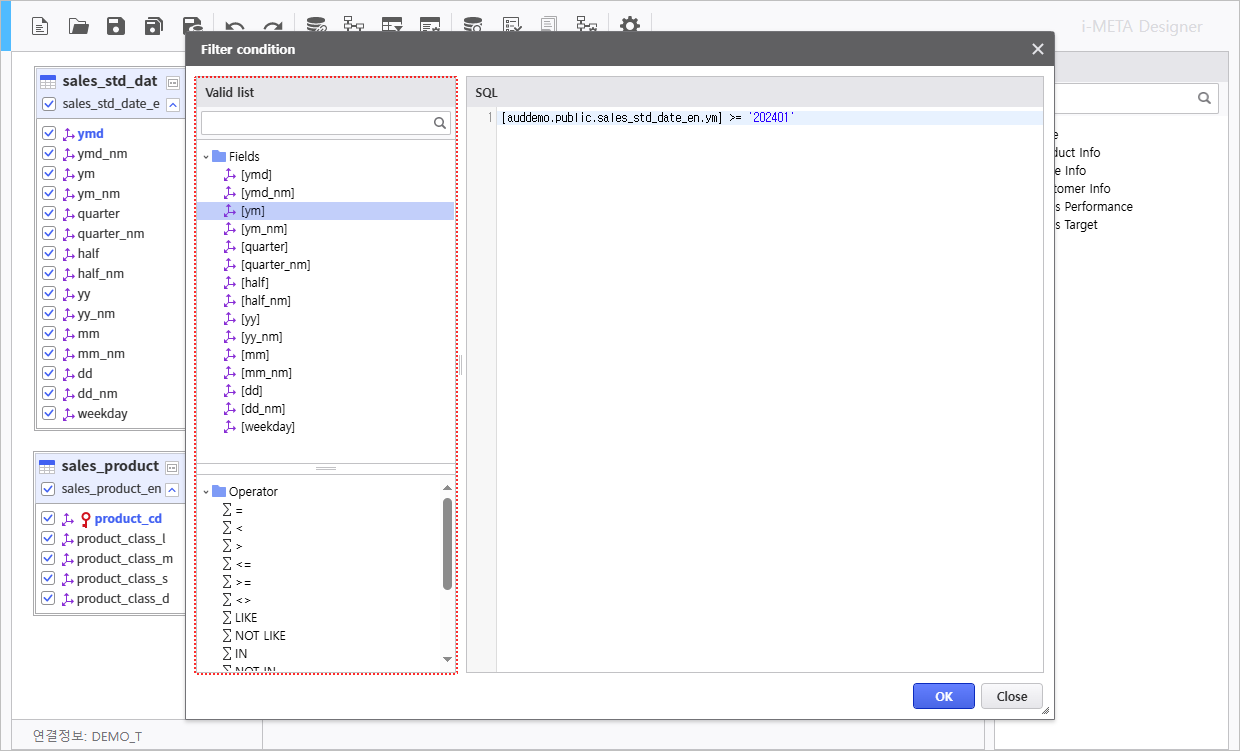Collapse the Fields tree folder
Screen dimensions: 1240x751
click(206, 157)
